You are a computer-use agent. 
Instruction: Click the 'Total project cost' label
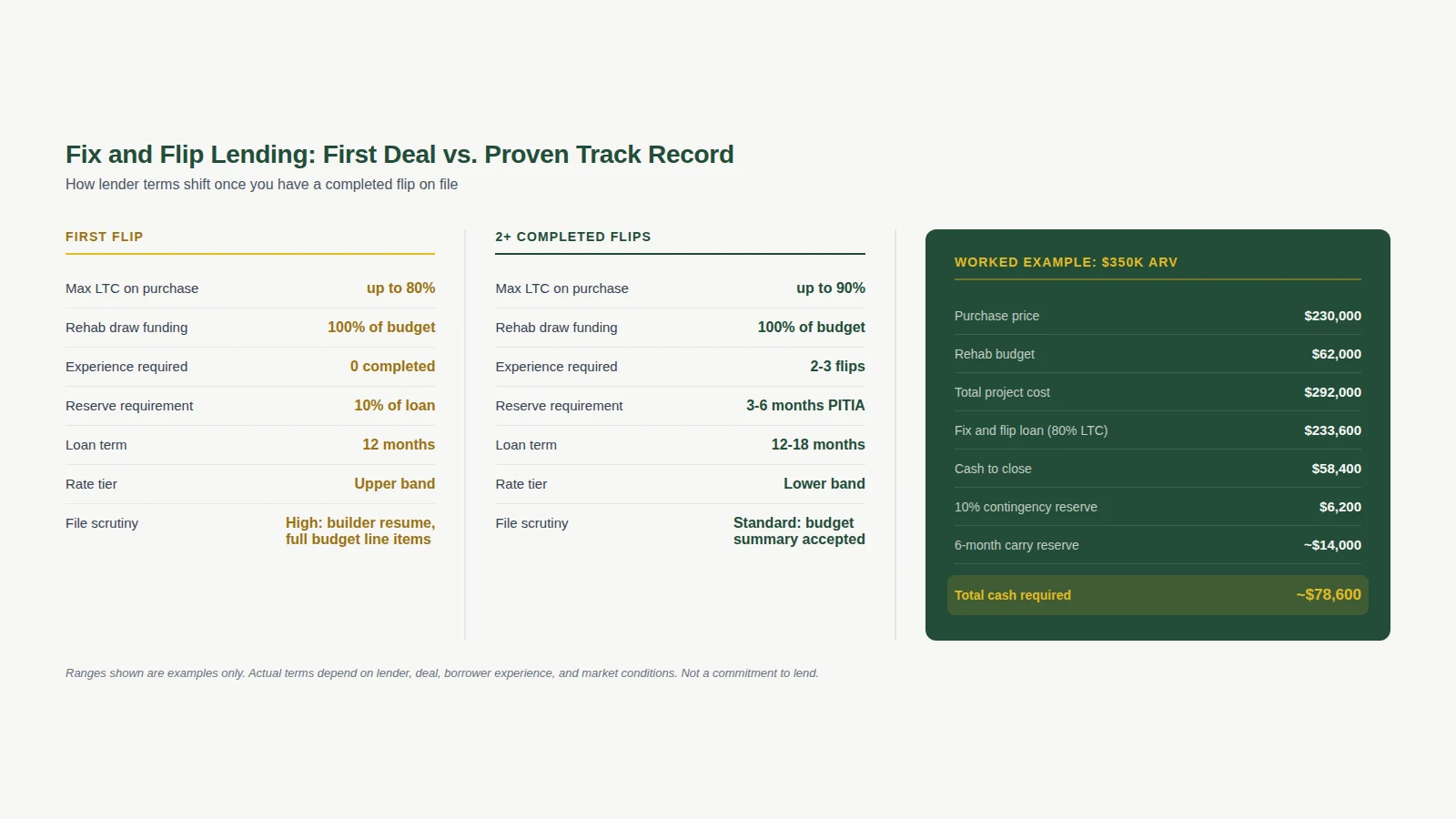point(1002,392)
